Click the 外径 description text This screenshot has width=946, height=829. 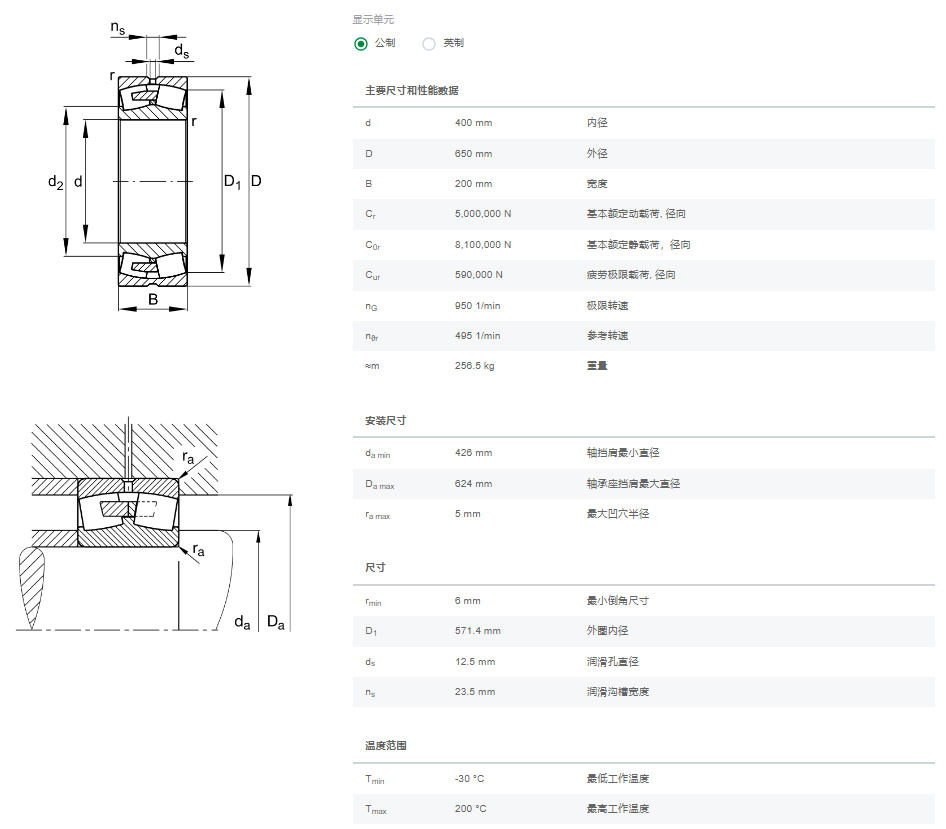[597, 154]
